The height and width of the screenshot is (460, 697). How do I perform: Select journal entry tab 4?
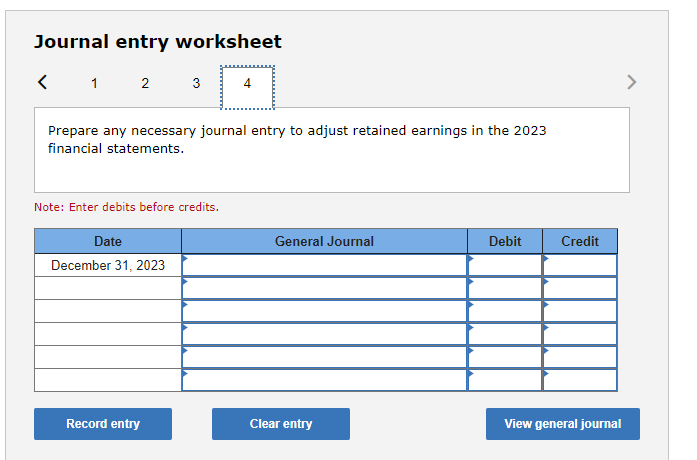pos(248,87)
